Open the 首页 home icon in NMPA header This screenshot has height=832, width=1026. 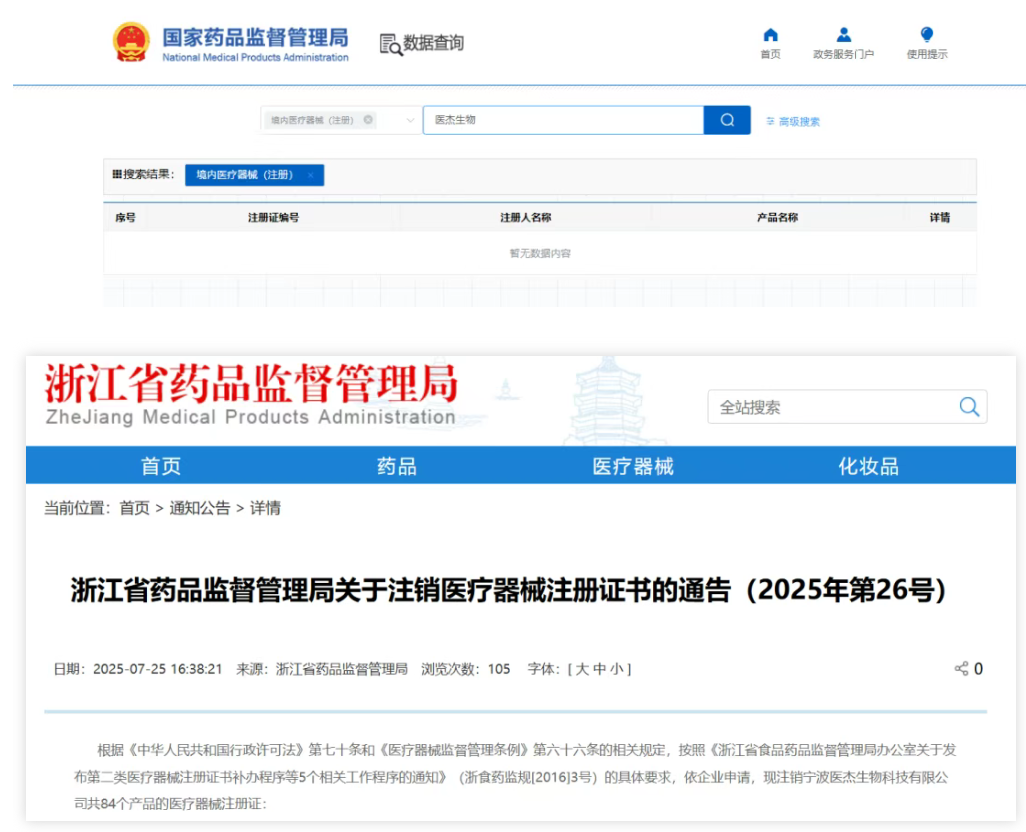770,36
